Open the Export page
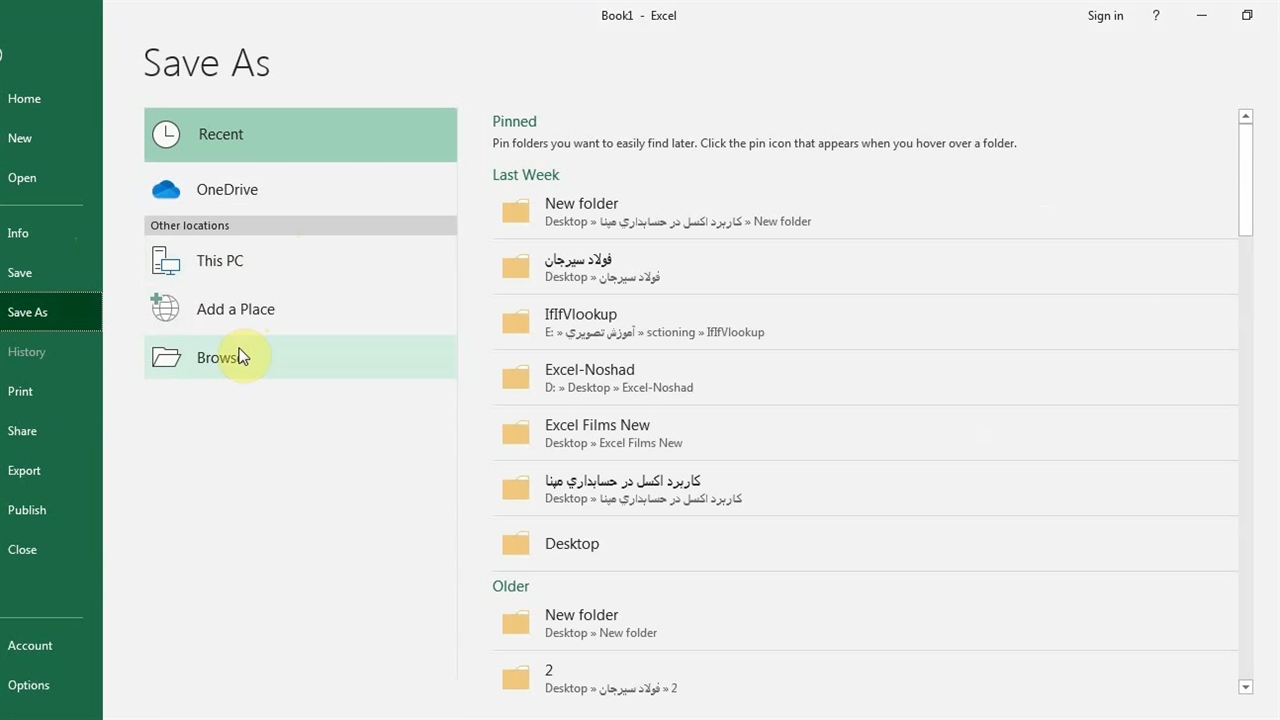 pos(50,470)
